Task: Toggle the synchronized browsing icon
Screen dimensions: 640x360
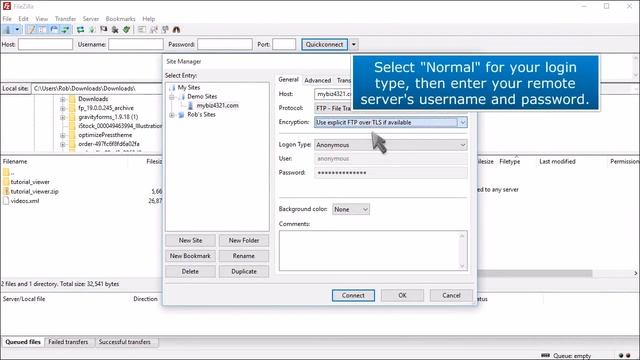Action: pyautogui.click(x=165, y=29)
